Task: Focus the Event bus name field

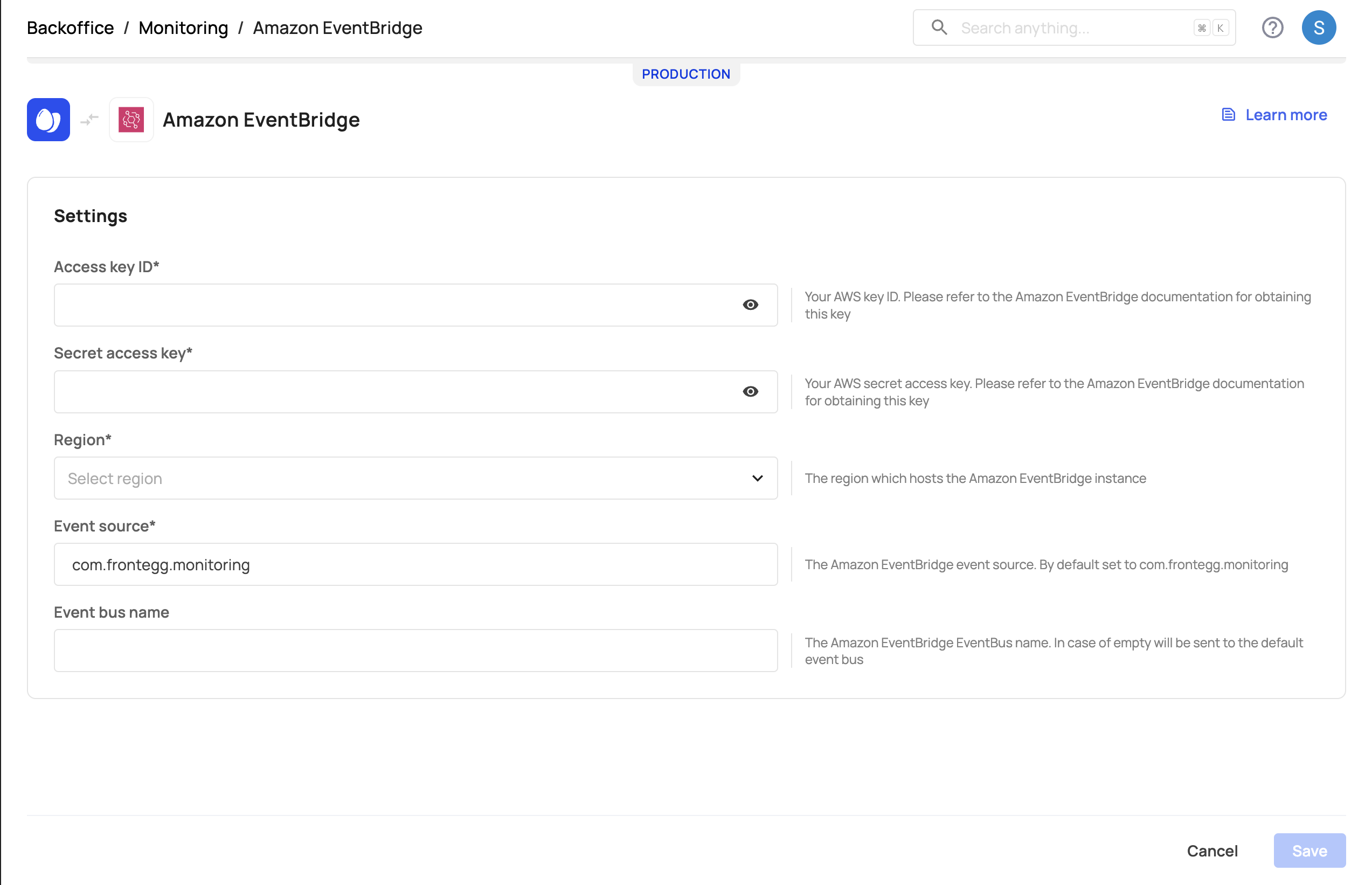Action: [415, 651]
